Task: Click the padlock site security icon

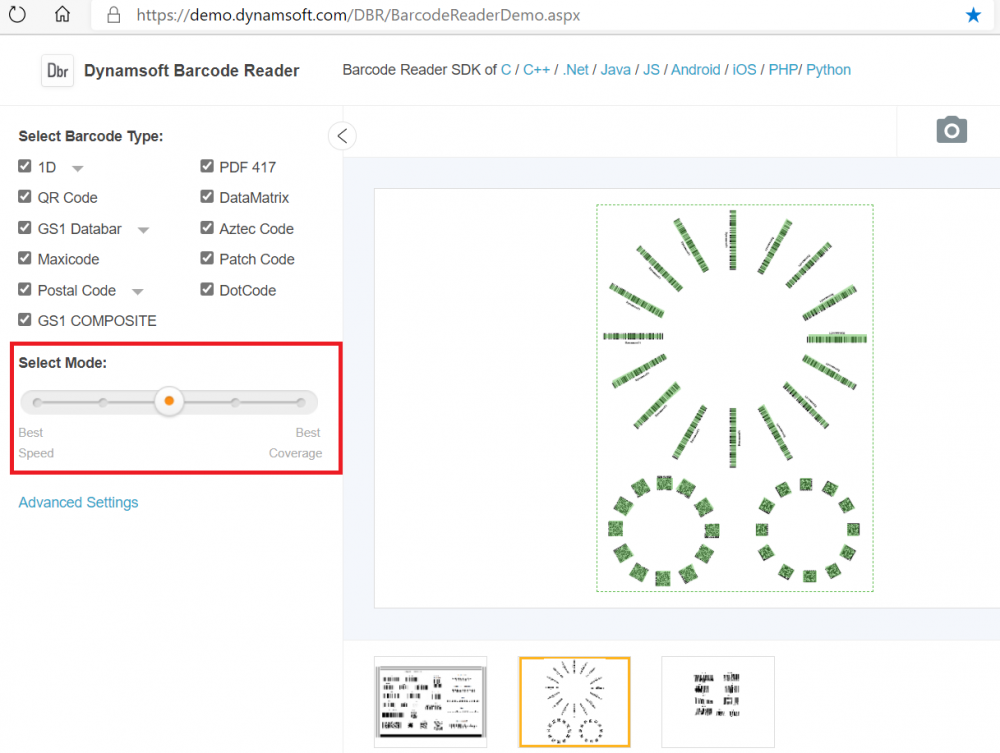Action: (113, 16)
